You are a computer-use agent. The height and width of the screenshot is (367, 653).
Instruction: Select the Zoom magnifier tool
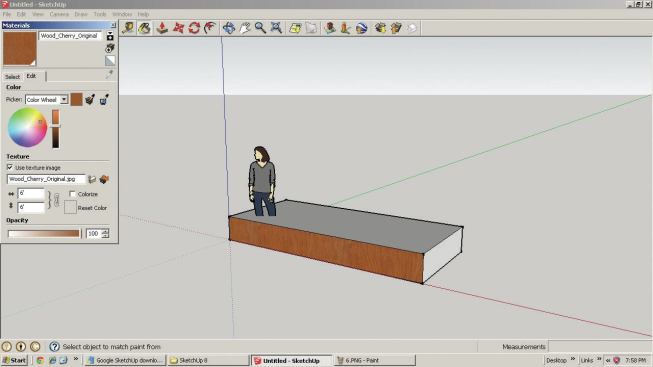(260, 28)
